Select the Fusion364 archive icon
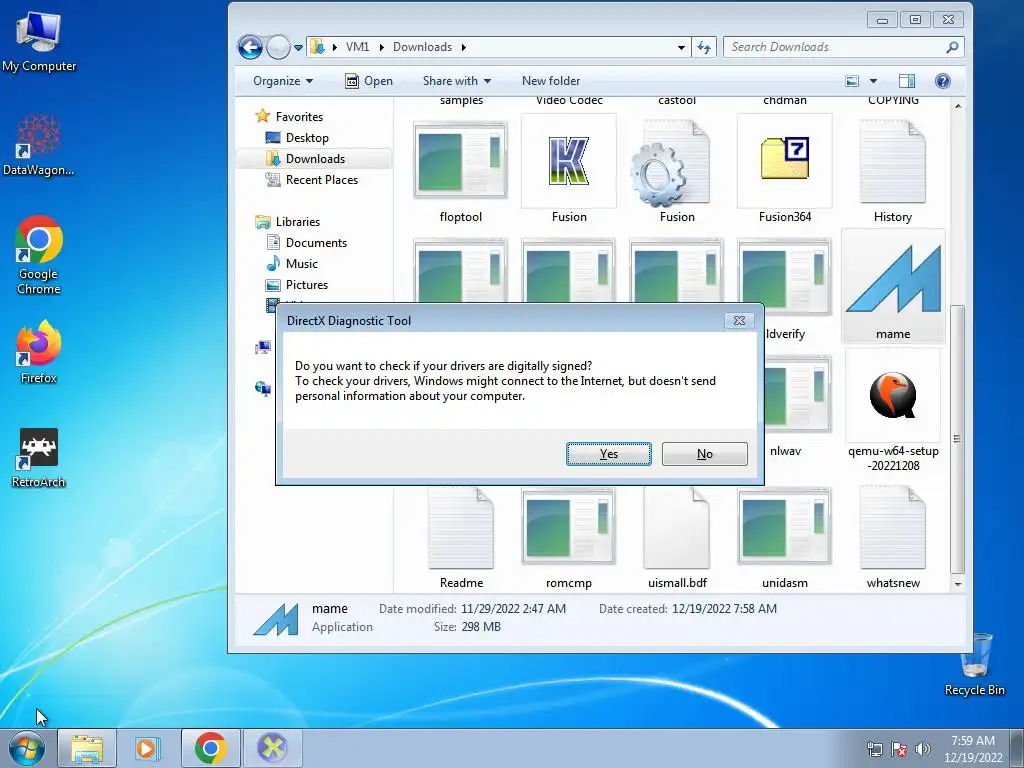 [x=784, y=161]
